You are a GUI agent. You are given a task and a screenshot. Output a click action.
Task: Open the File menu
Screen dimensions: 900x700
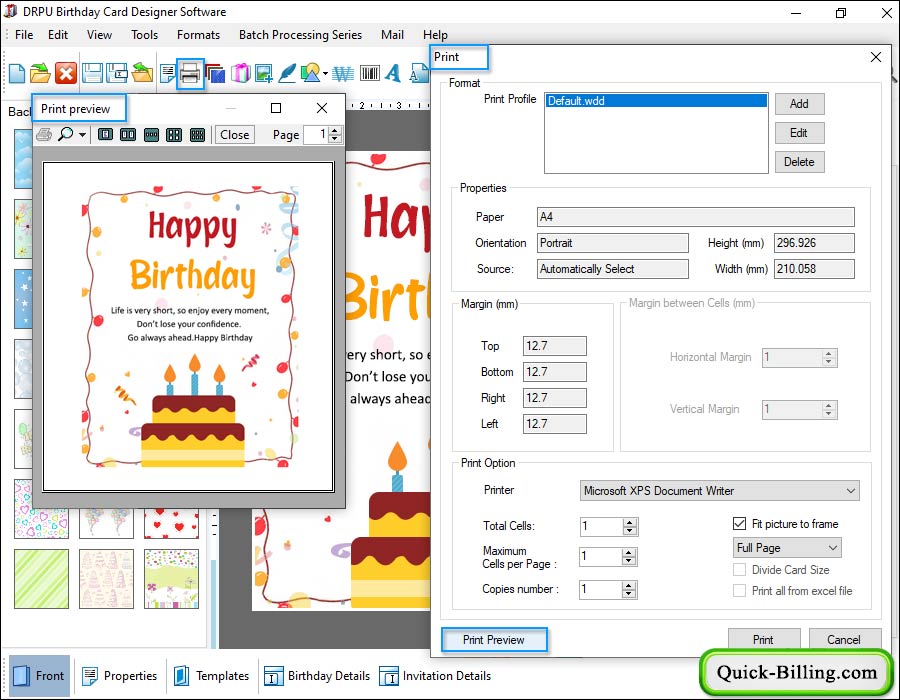(24, 34)
